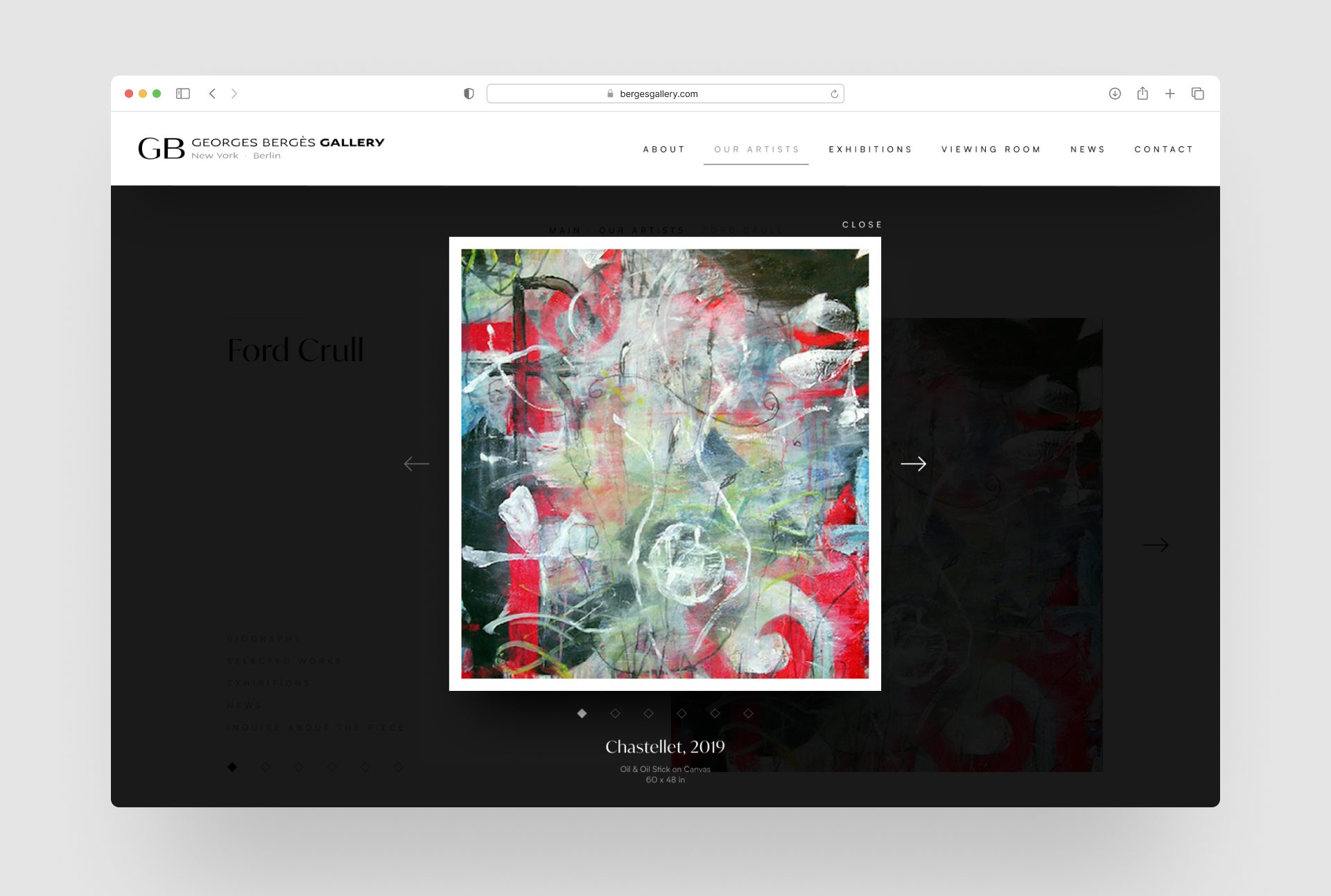Click the "Oil & Oil Stick on Canvas" caption
Image resolution: width=1331 pixels, height=896 pixels.
pyautogui.click(x=665, y=769)
